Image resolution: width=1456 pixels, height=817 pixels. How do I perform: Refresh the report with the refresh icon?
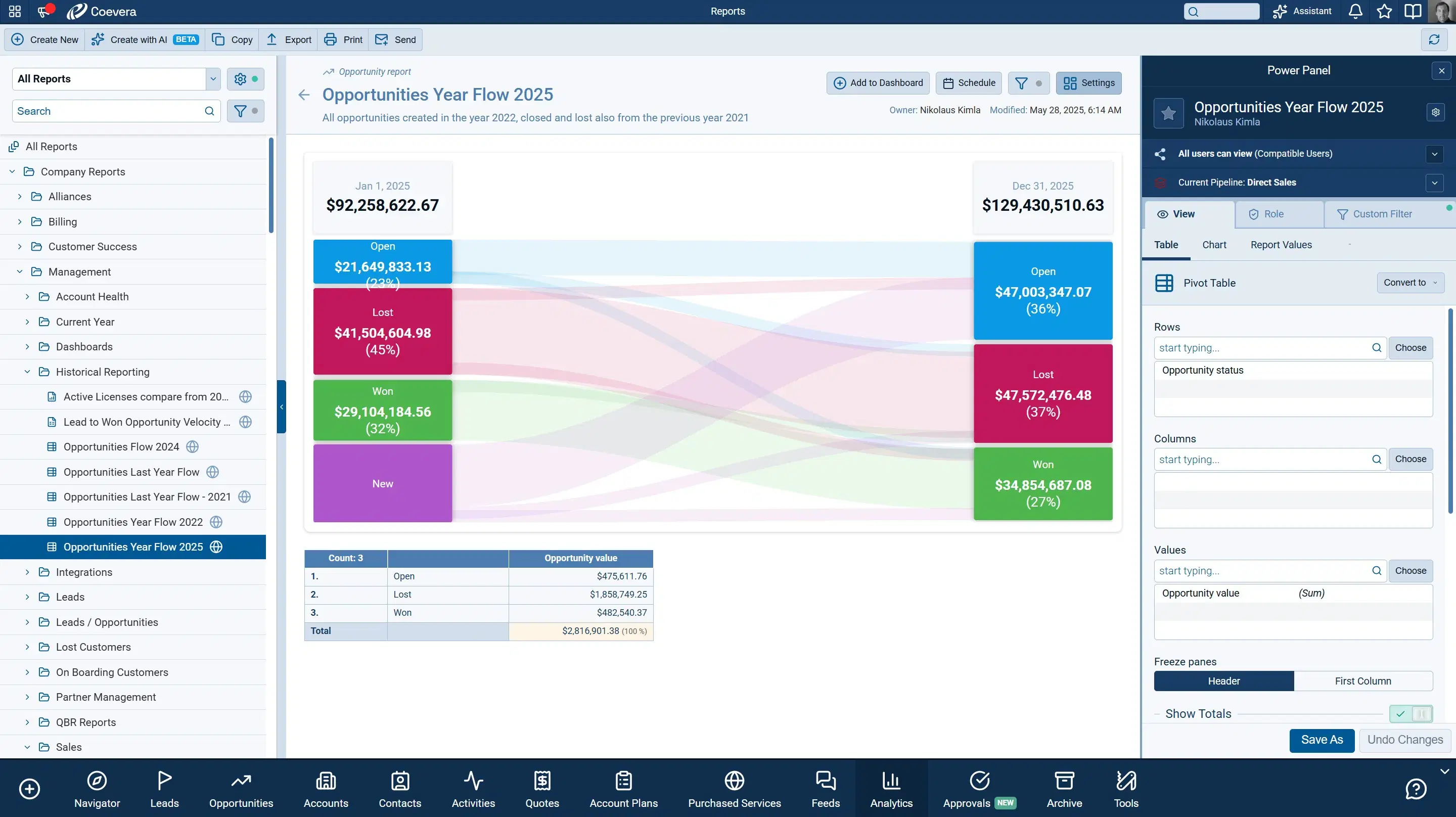click(x=1434, y=39)
